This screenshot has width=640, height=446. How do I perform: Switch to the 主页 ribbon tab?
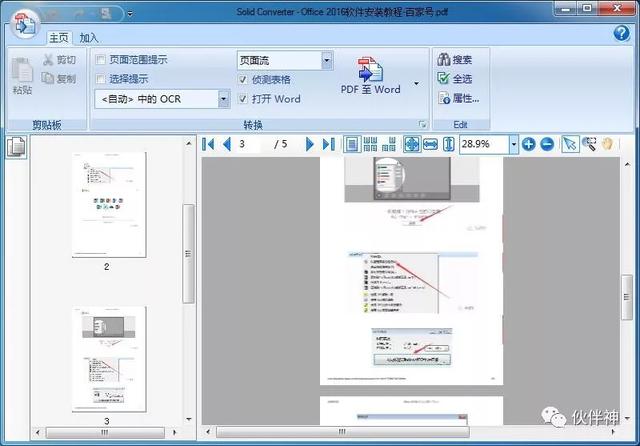pyautogui.click(x=59, y=38)
